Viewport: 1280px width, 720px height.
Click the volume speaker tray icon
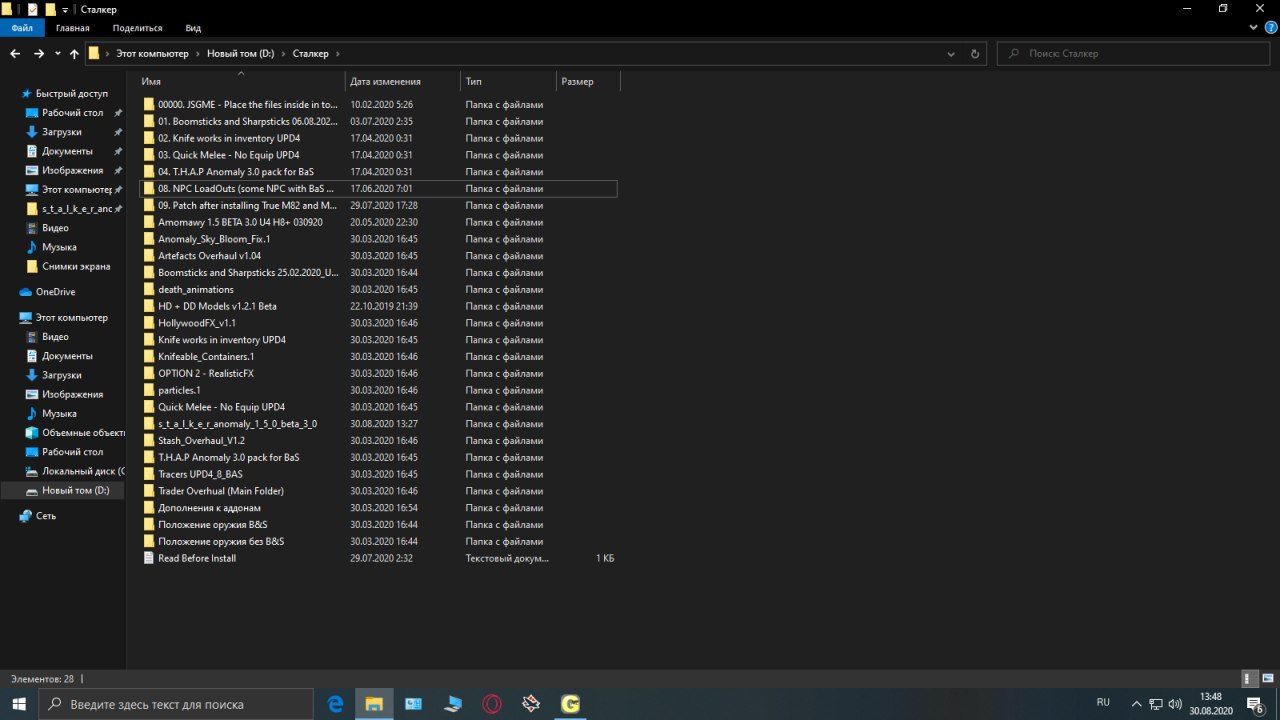(x=1177, y=704)
